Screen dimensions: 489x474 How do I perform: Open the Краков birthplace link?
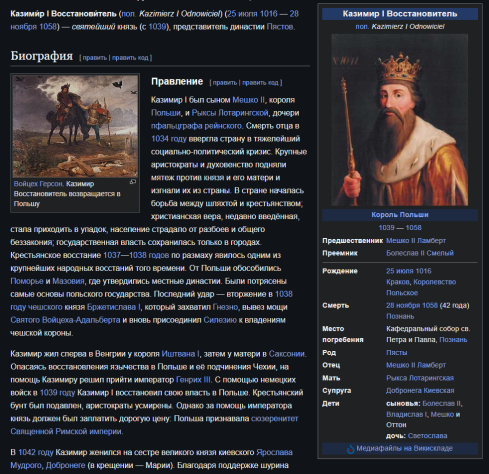(x=398, y=282)
